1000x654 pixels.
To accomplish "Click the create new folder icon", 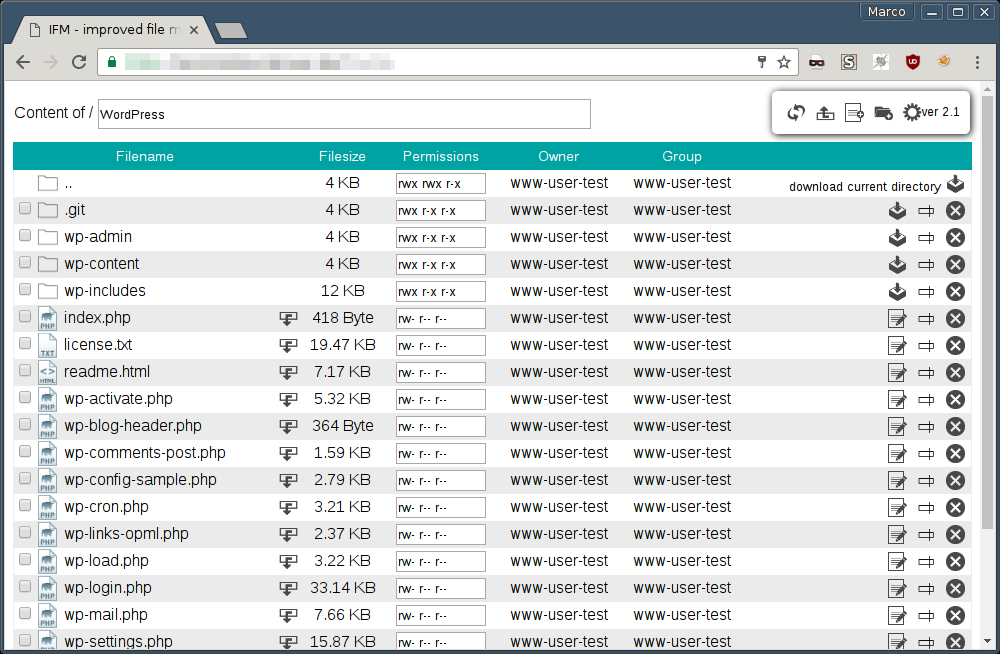I will pyautogui.click(x=883, y=113).
